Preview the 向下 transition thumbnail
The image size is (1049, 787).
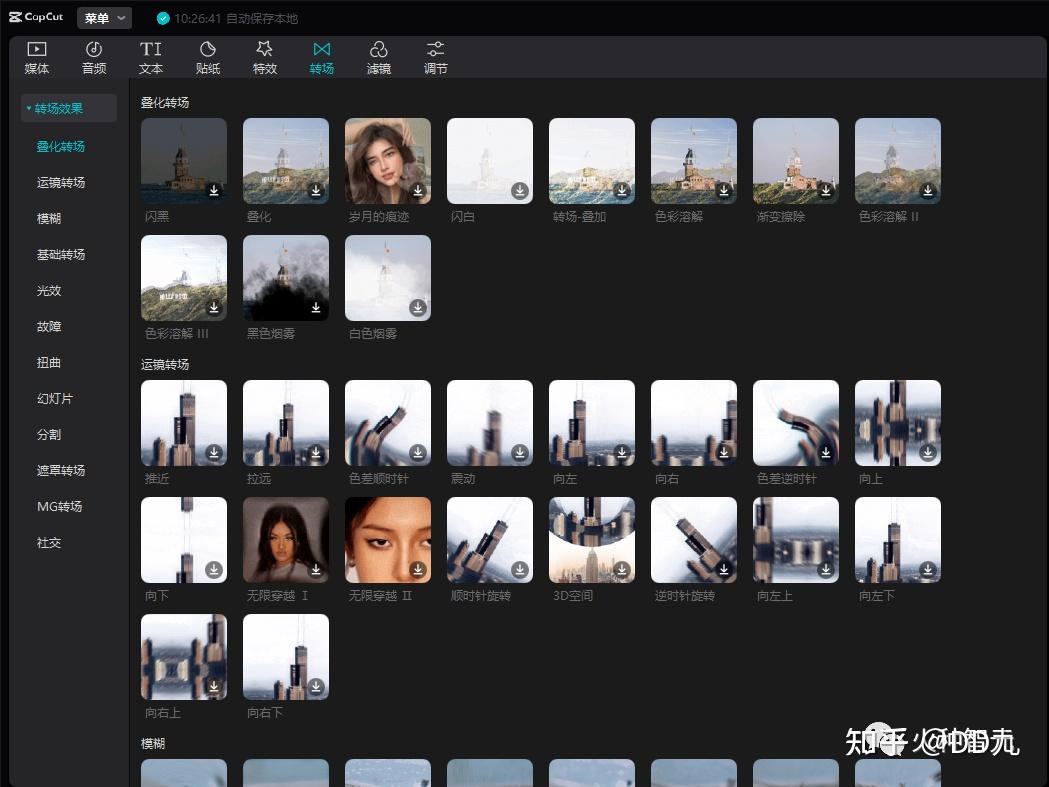(184, 540)
